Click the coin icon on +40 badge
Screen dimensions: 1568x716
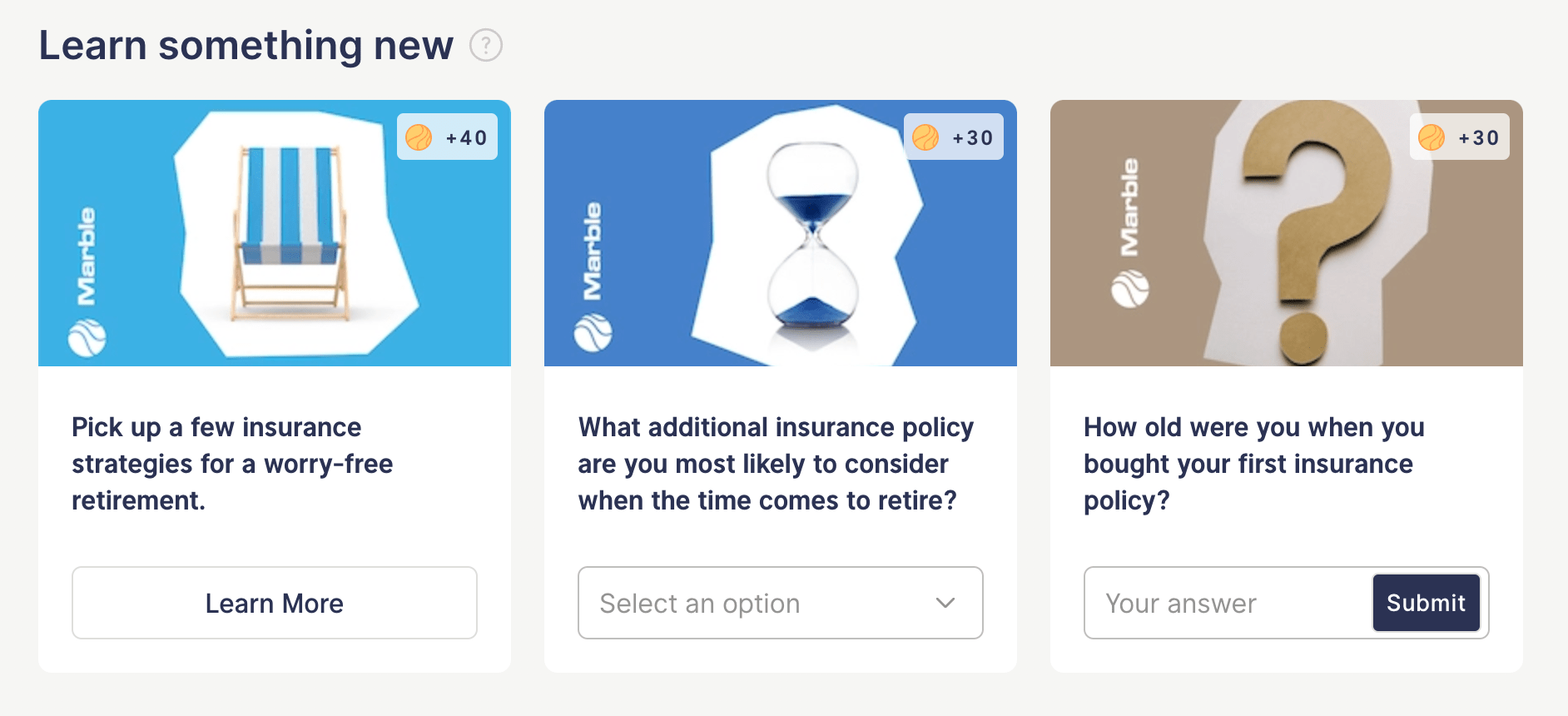click(419, 137)
